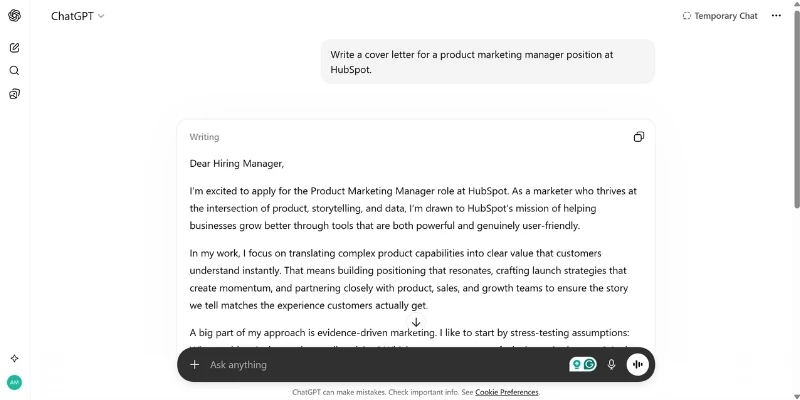Toggle Temporary Chat mode
Viewport: 800px width, 400px height.
pyautogui.click(x=720, y=16)
